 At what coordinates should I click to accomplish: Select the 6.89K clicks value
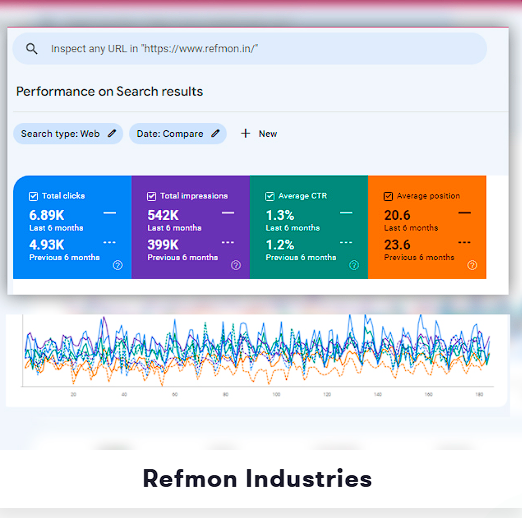(x=47, y=215)
